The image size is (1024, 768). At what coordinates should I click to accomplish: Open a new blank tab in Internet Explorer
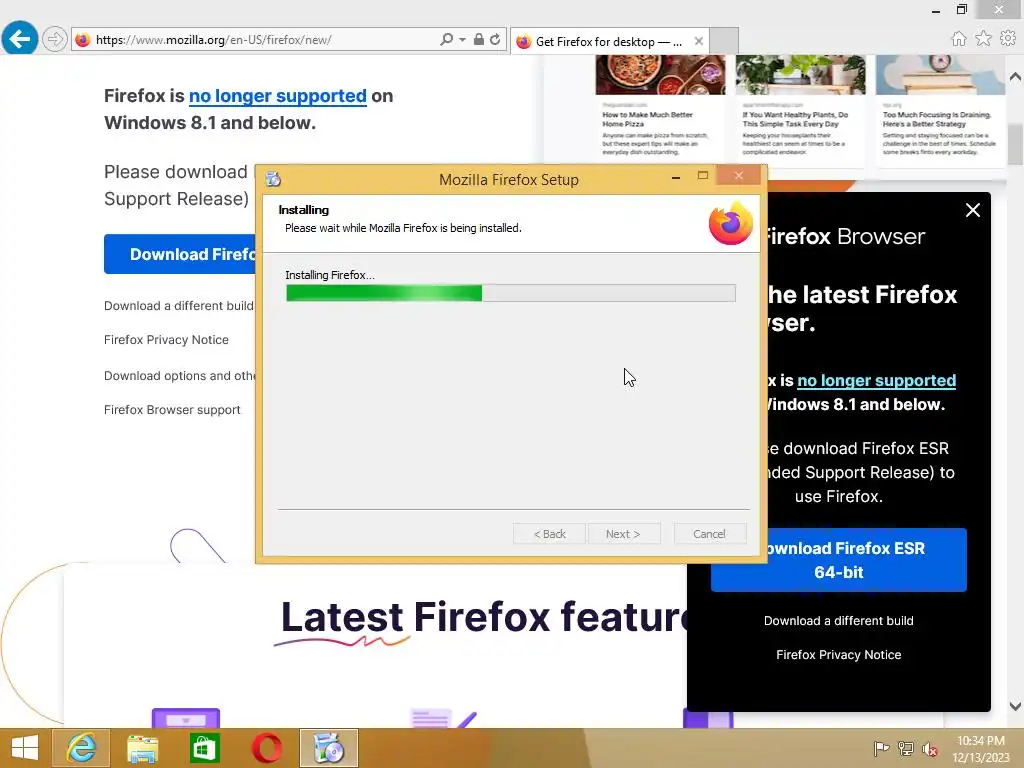(x=724, y=40)
